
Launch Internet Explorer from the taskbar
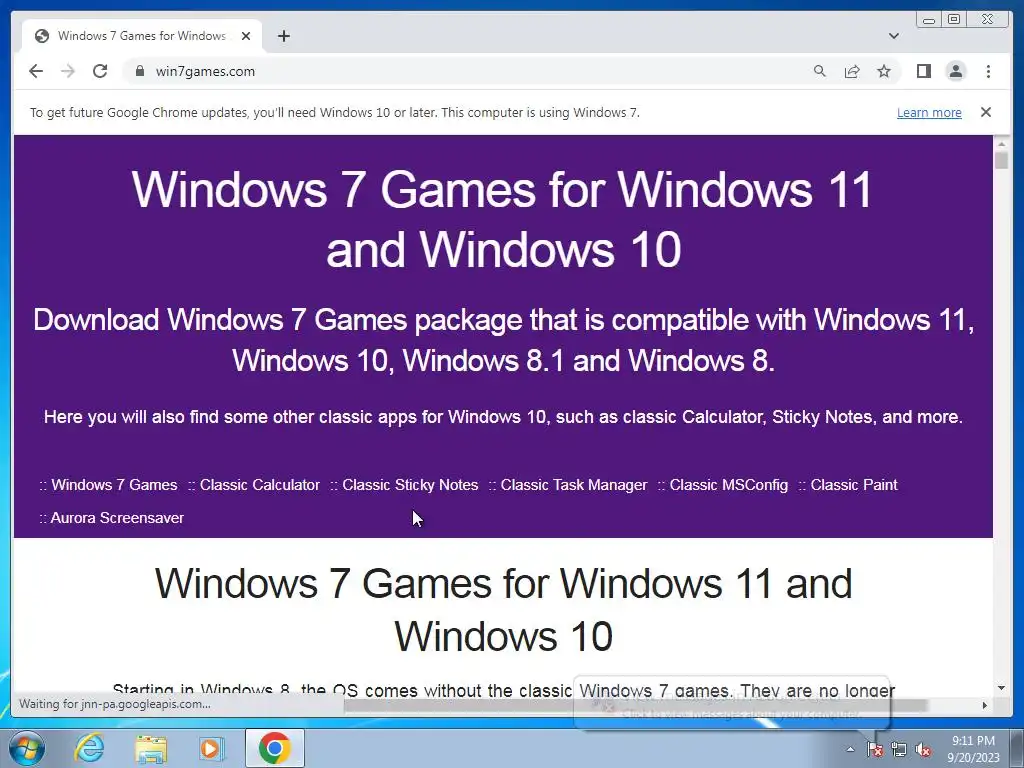point(89,748)
